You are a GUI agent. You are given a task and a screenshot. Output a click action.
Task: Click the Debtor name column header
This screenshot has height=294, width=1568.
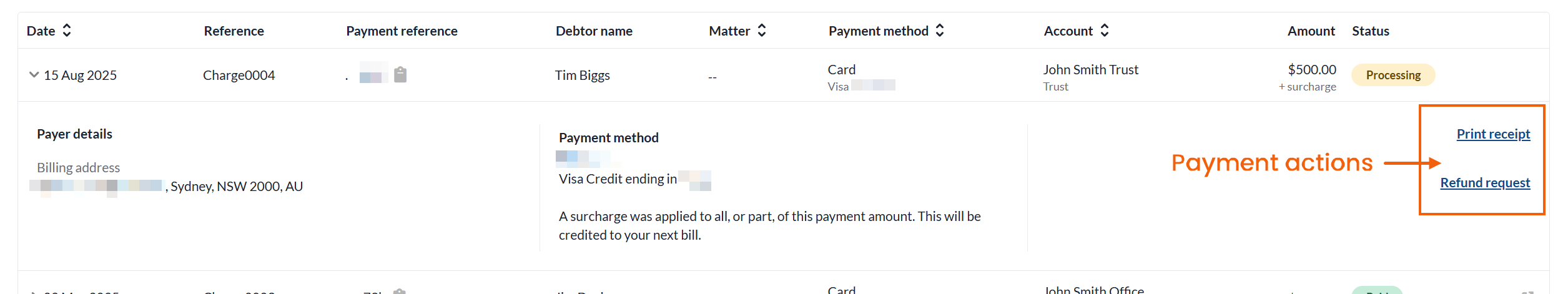coord(594,31)
